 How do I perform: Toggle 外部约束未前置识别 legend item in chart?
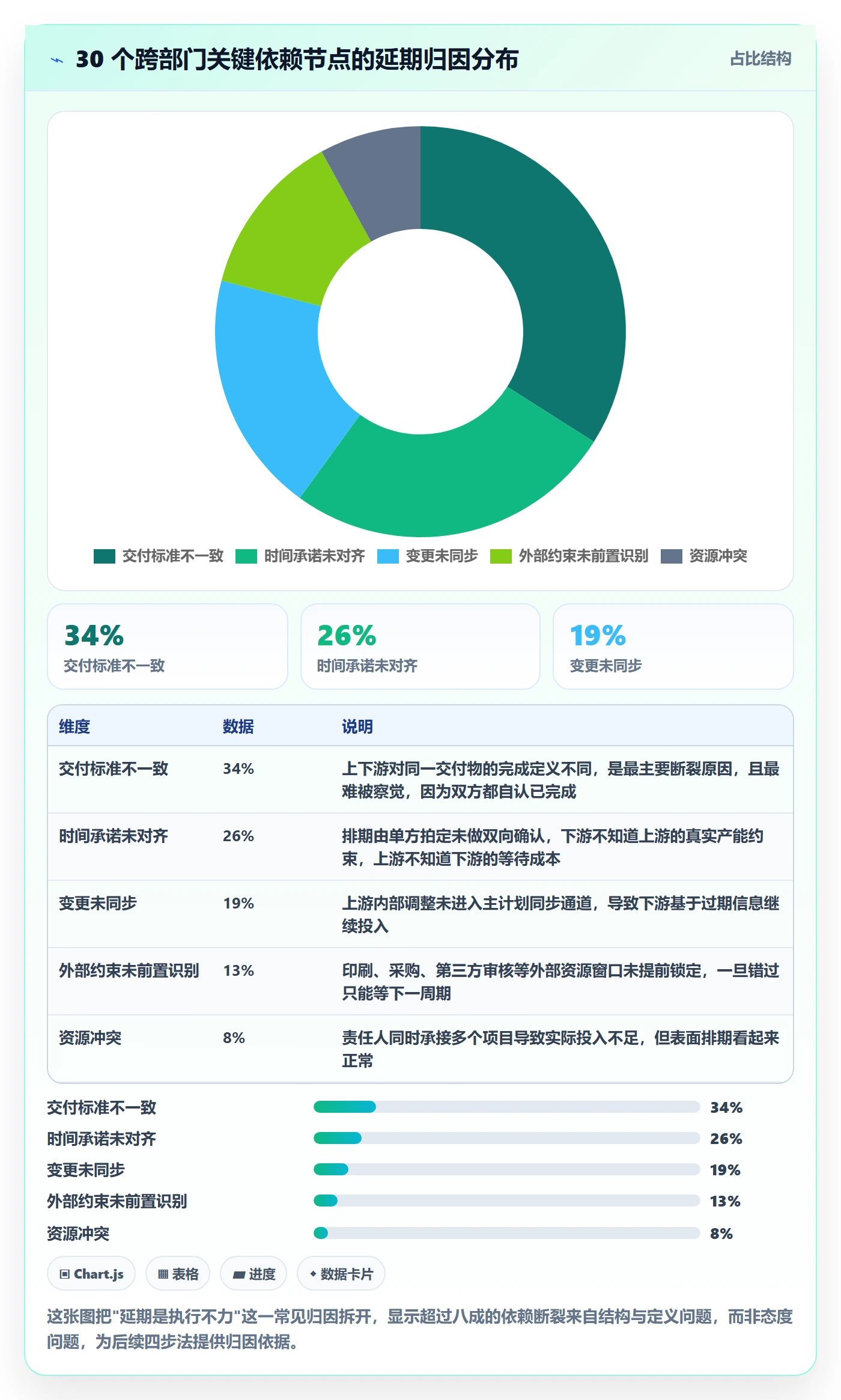(x=569, y=556)
